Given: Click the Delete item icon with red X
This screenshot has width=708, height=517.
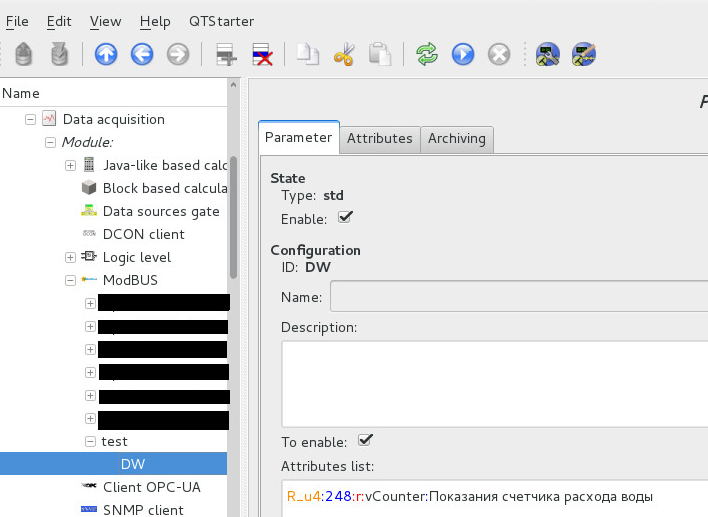Looking at the screenshot, I should tap(263, 54).
